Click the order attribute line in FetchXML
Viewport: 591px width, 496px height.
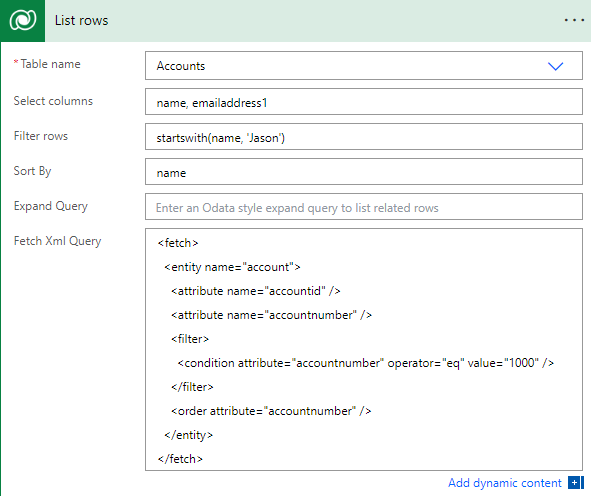(271, 411)
